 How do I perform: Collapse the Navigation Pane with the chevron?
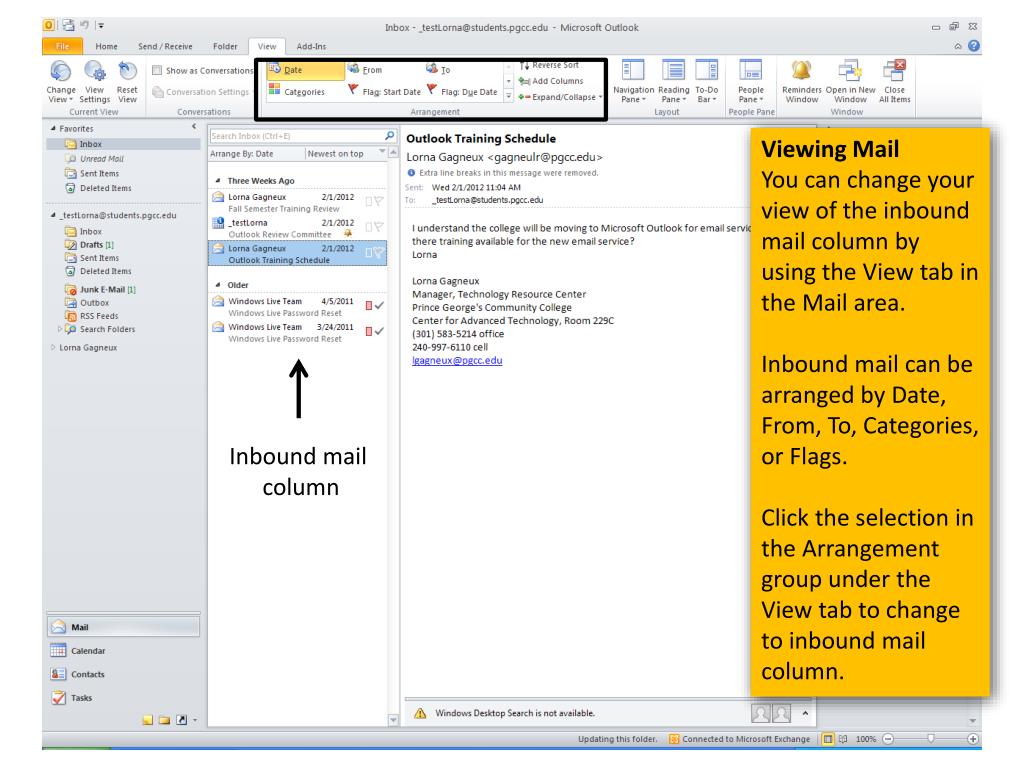pos(194,127)
